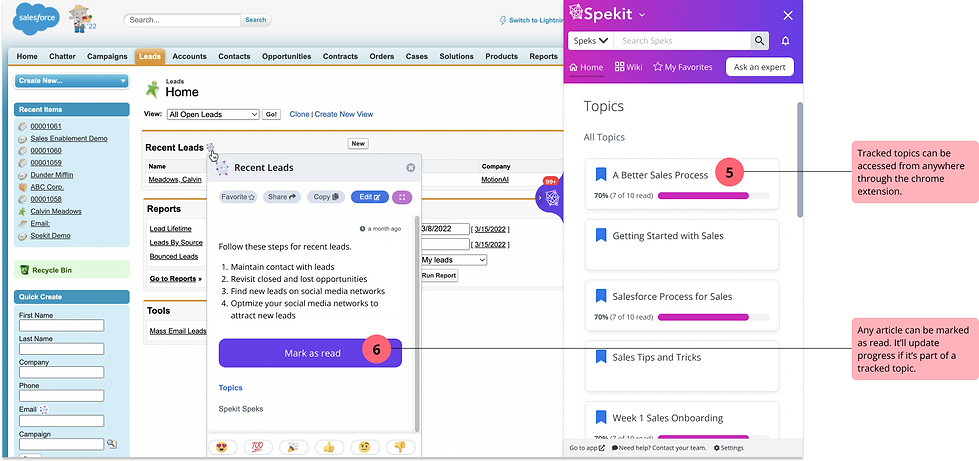Screen dimensions: 979x461
Task: Click the Create New View link
Action: [344, 114]
